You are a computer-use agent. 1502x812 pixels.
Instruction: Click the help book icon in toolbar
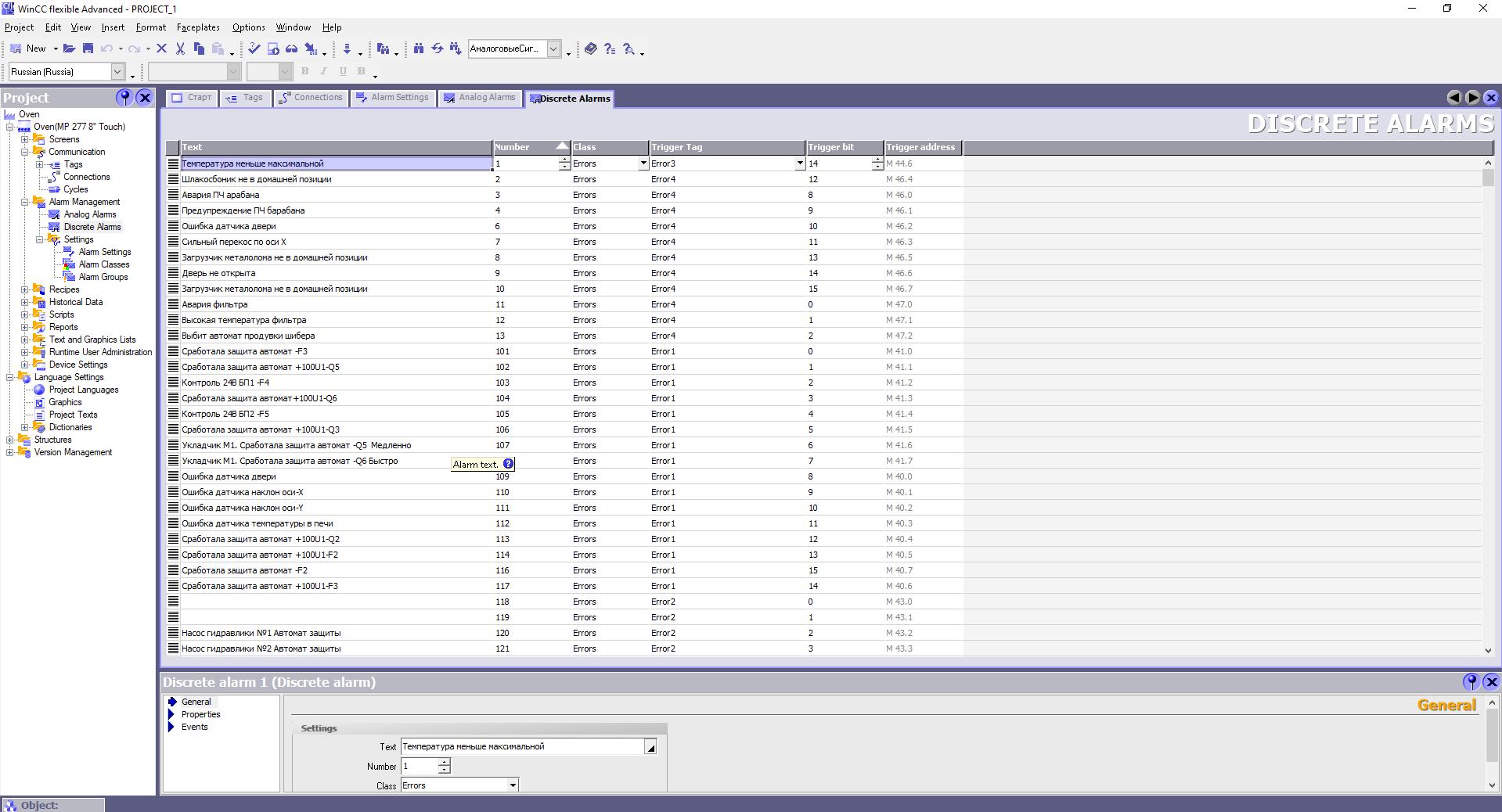tap(591, 49)
